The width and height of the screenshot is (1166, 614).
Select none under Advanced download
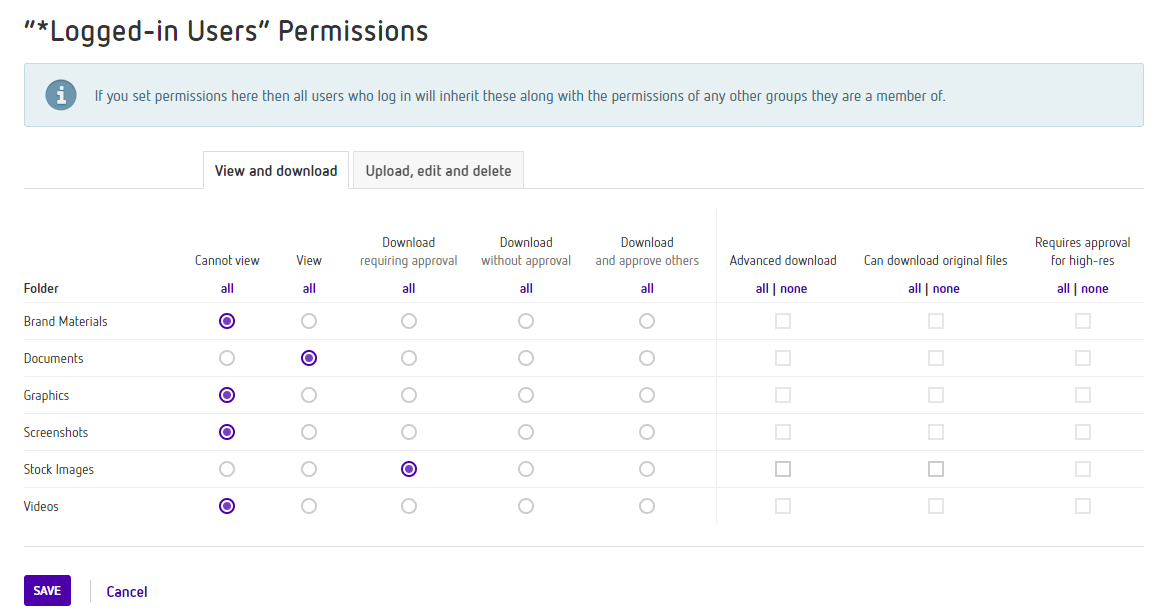point(793,288)
